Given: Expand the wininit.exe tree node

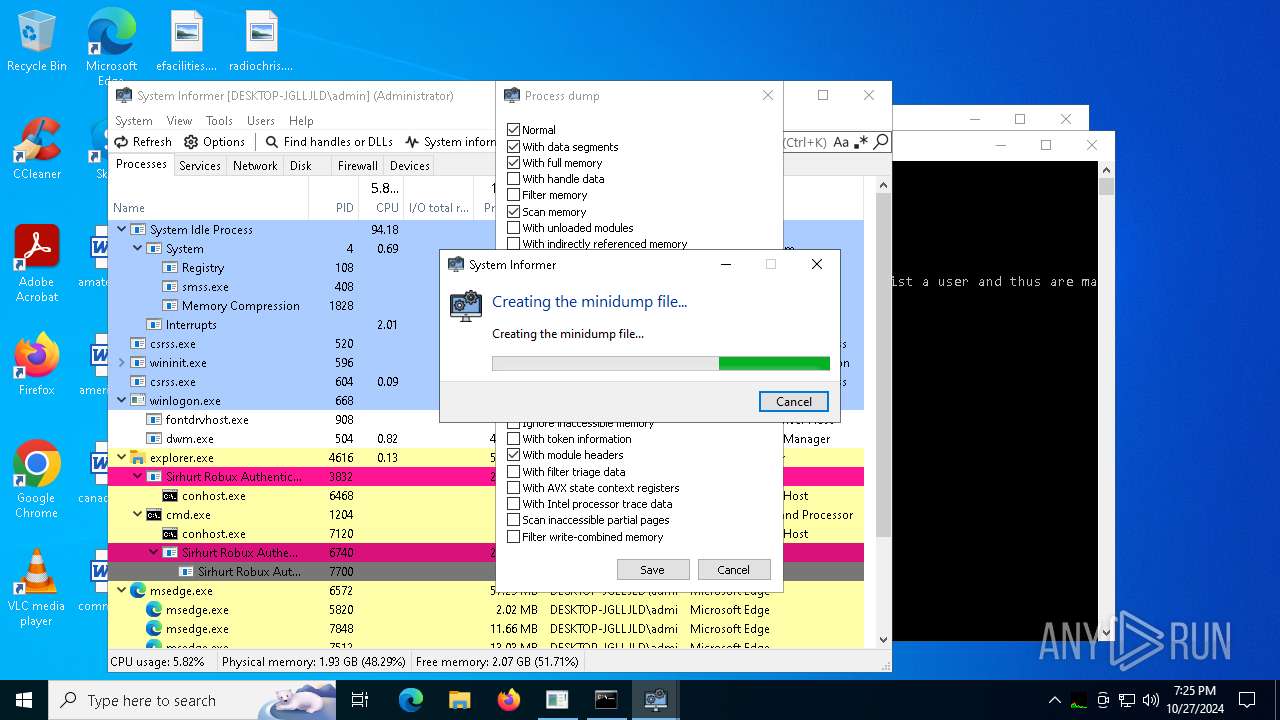Looking at the screenshot, I should [122, 363].
